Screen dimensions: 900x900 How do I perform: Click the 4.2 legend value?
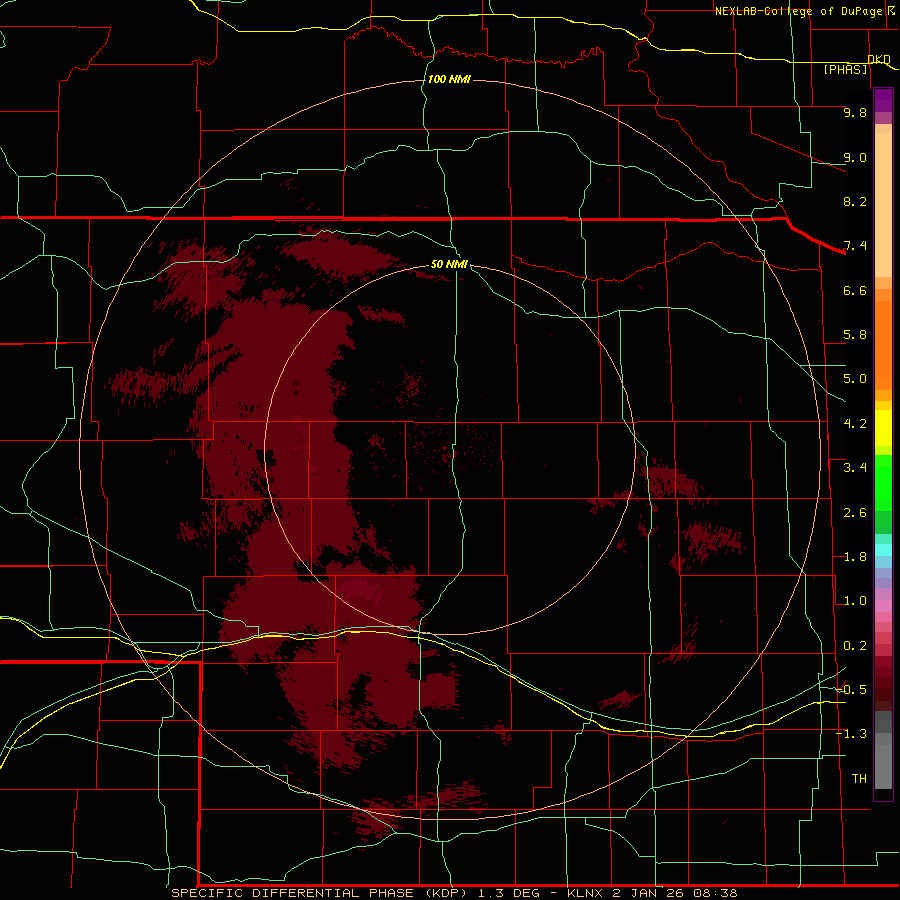(x=855, y=424)
